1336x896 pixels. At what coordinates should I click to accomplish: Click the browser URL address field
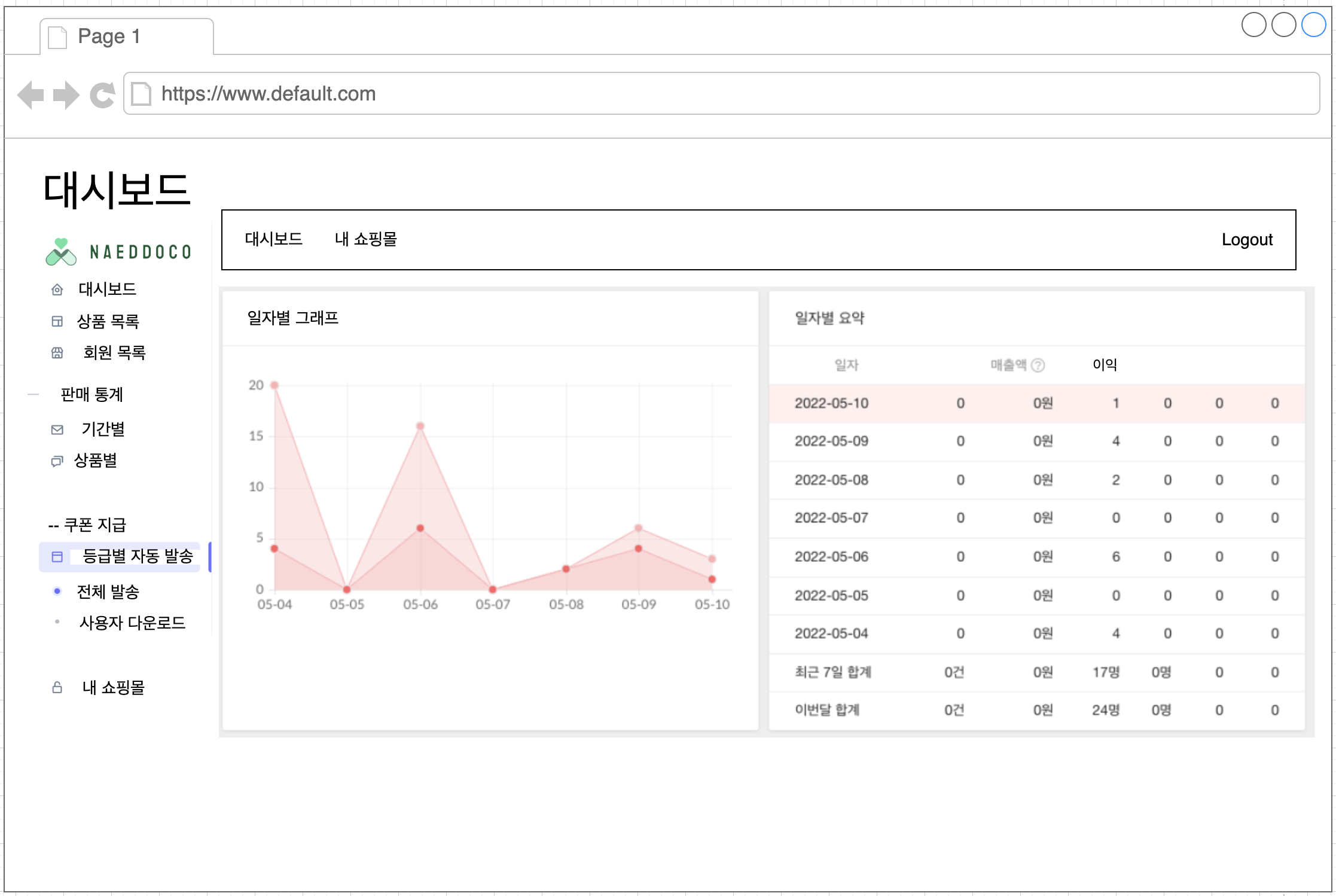point(718,94)
